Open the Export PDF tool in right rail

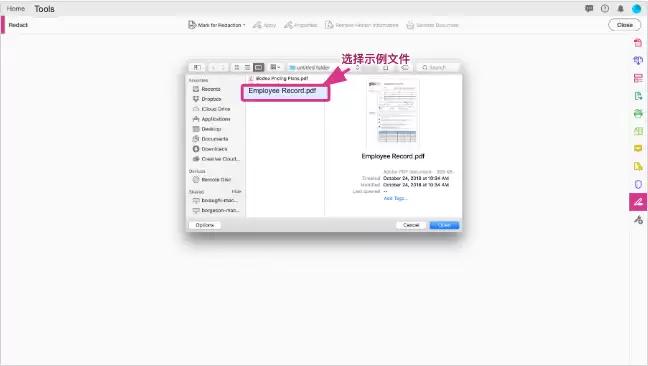638,96
